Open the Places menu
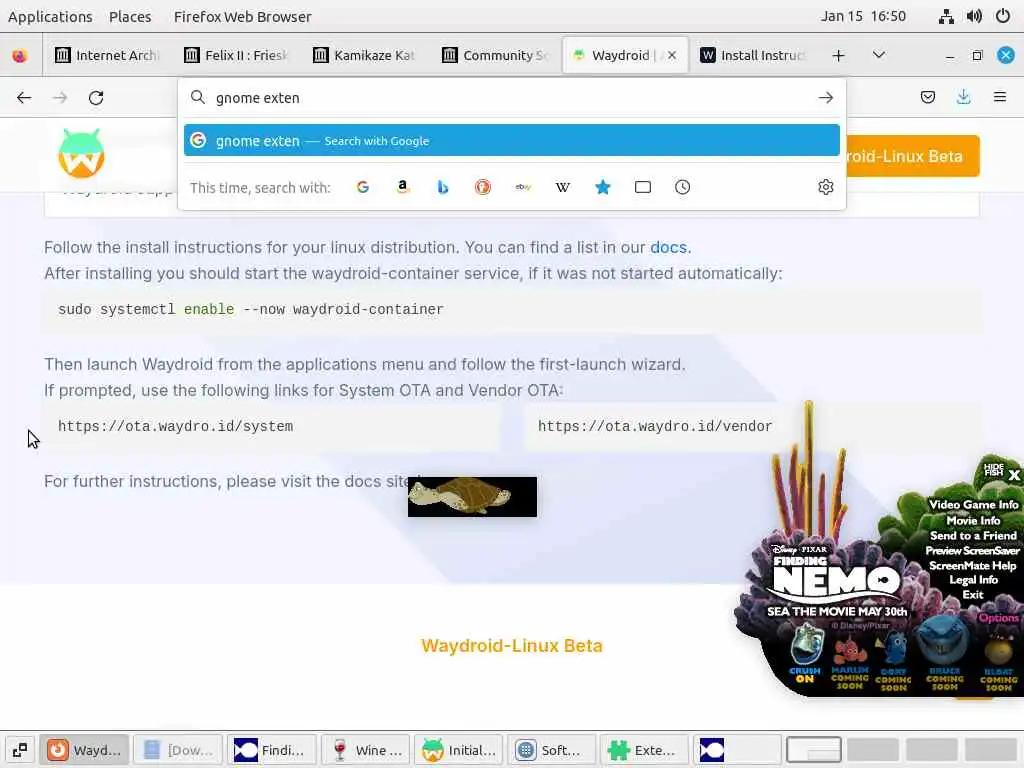The width and height of the screenshot is (1024, 768). click(130, 16)
